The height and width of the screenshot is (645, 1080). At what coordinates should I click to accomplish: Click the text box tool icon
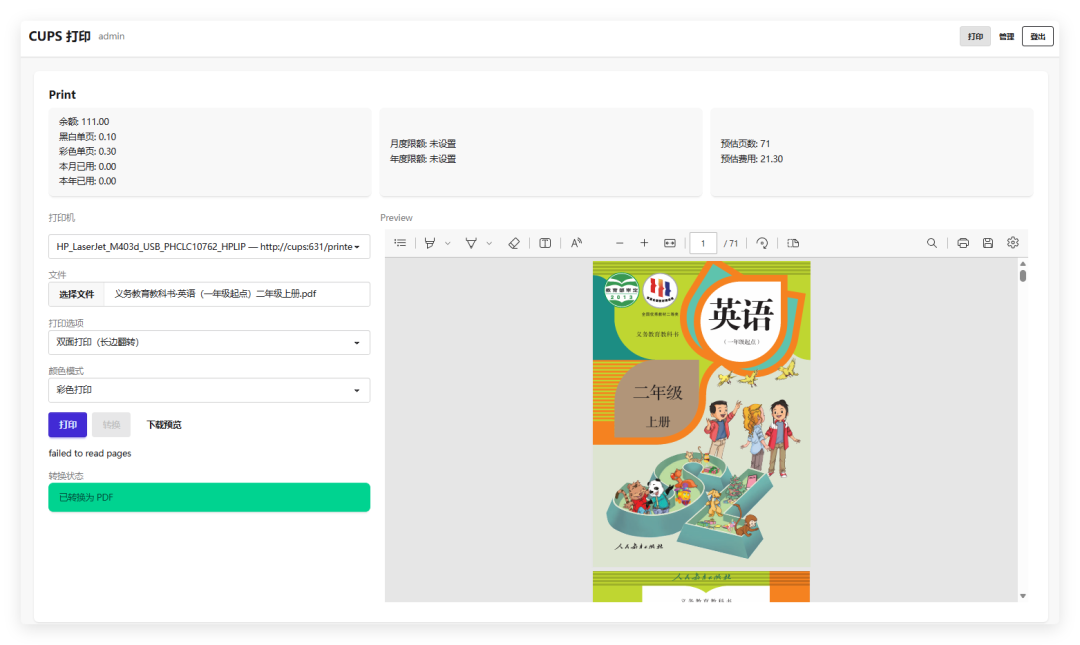click(545, 243)
